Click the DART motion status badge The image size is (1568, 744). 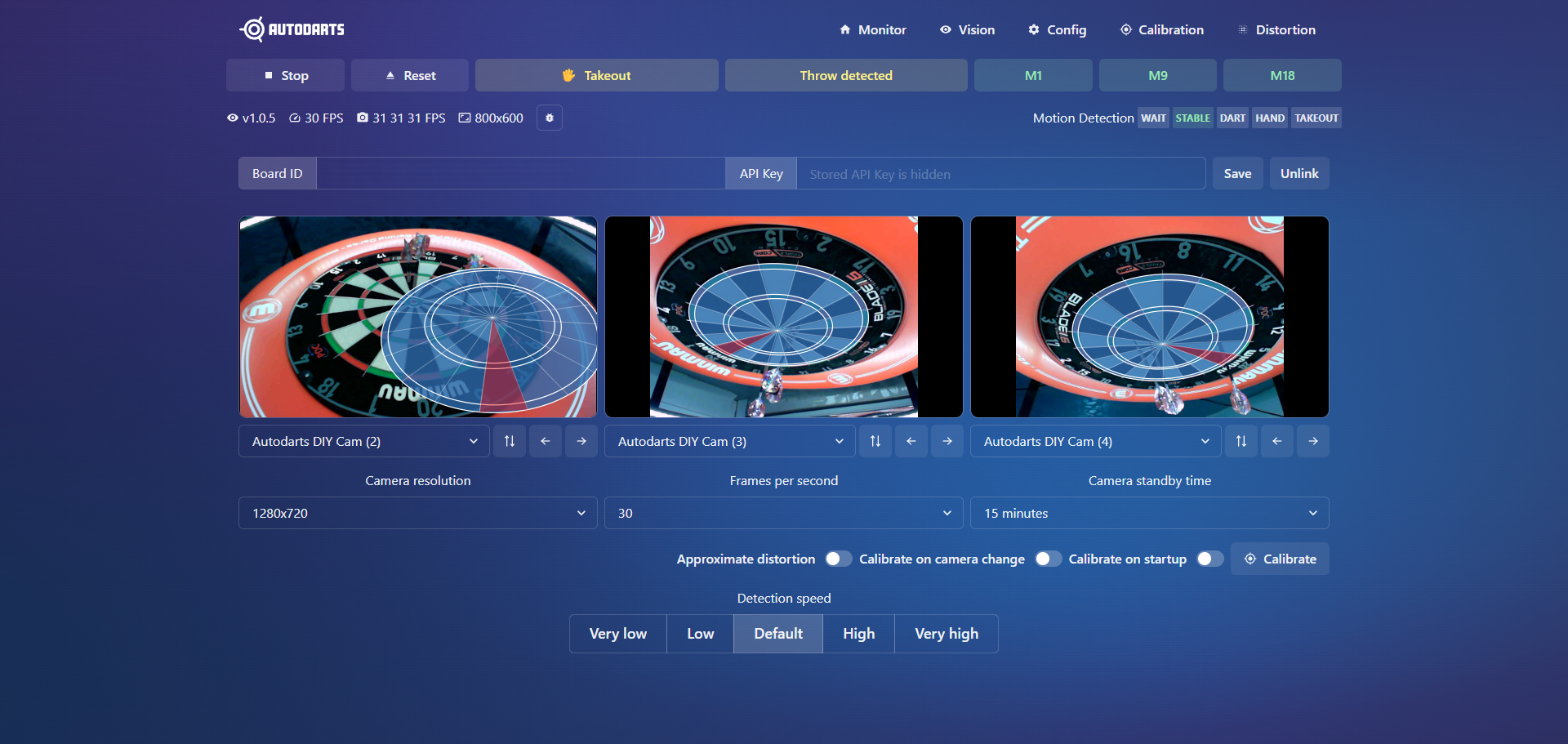[1232, 118]
